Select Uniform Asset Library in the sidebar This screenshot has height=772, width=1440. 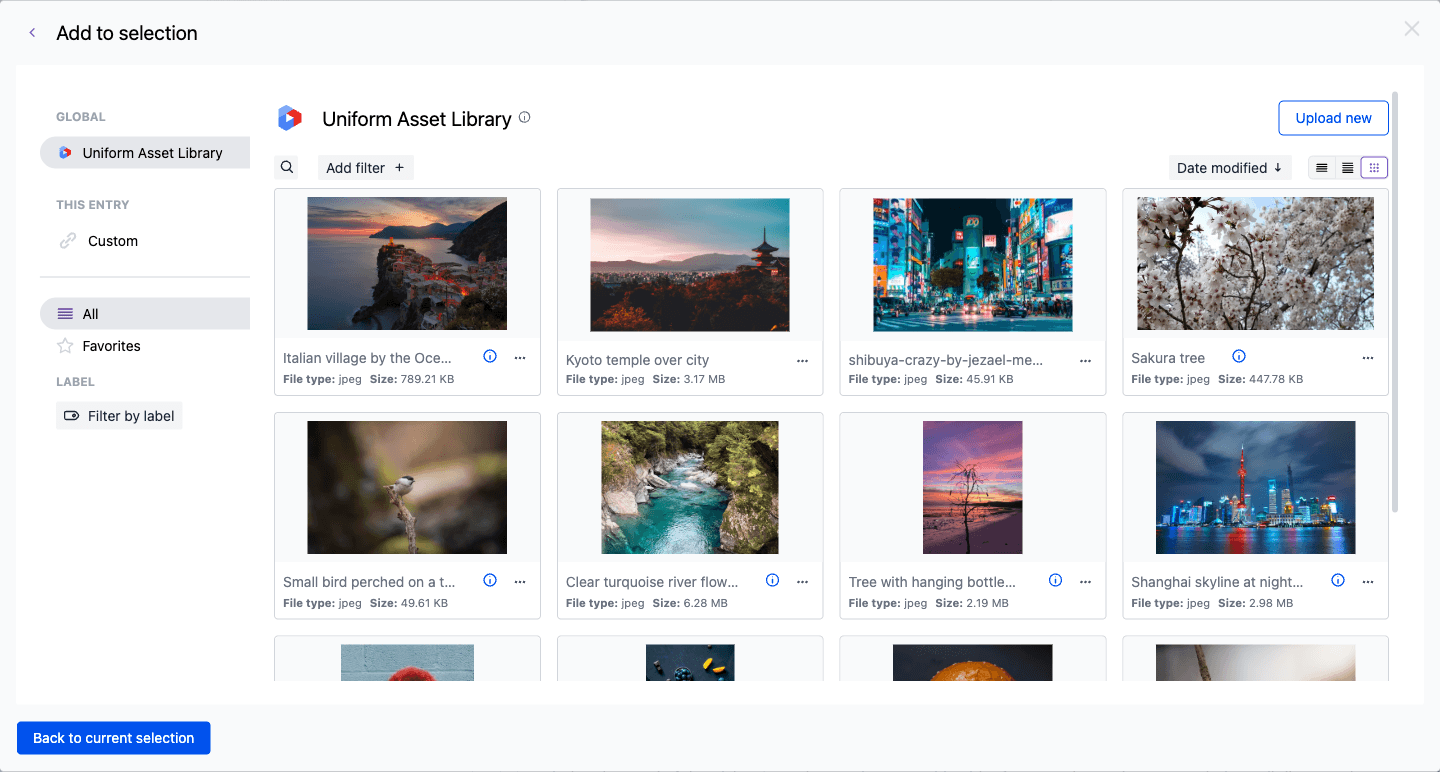[145, 153]
